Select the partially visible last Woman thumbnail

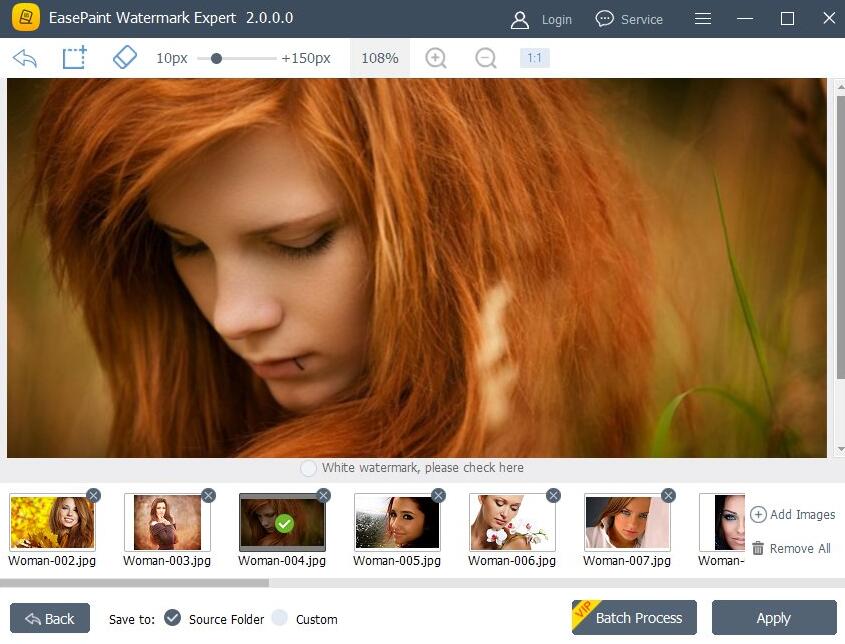pos(722,522)
